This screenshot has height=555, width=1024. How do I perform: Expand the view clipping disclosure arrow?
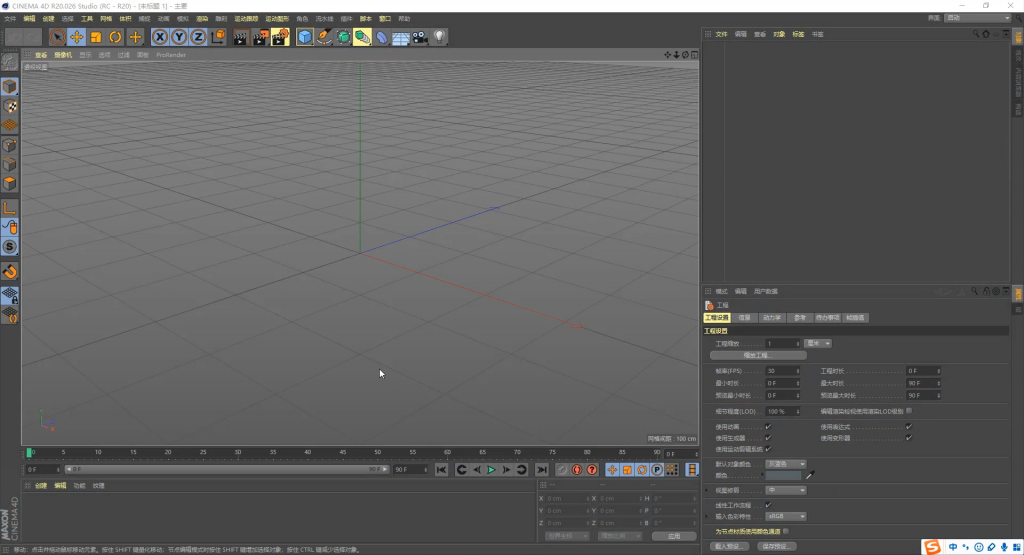tap(707, 490)
